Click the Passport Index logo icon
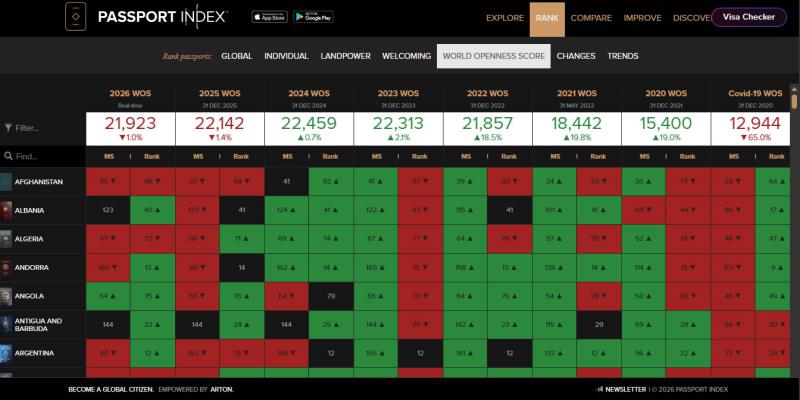This screenshot has width=800, height=400. pos(76,17)
